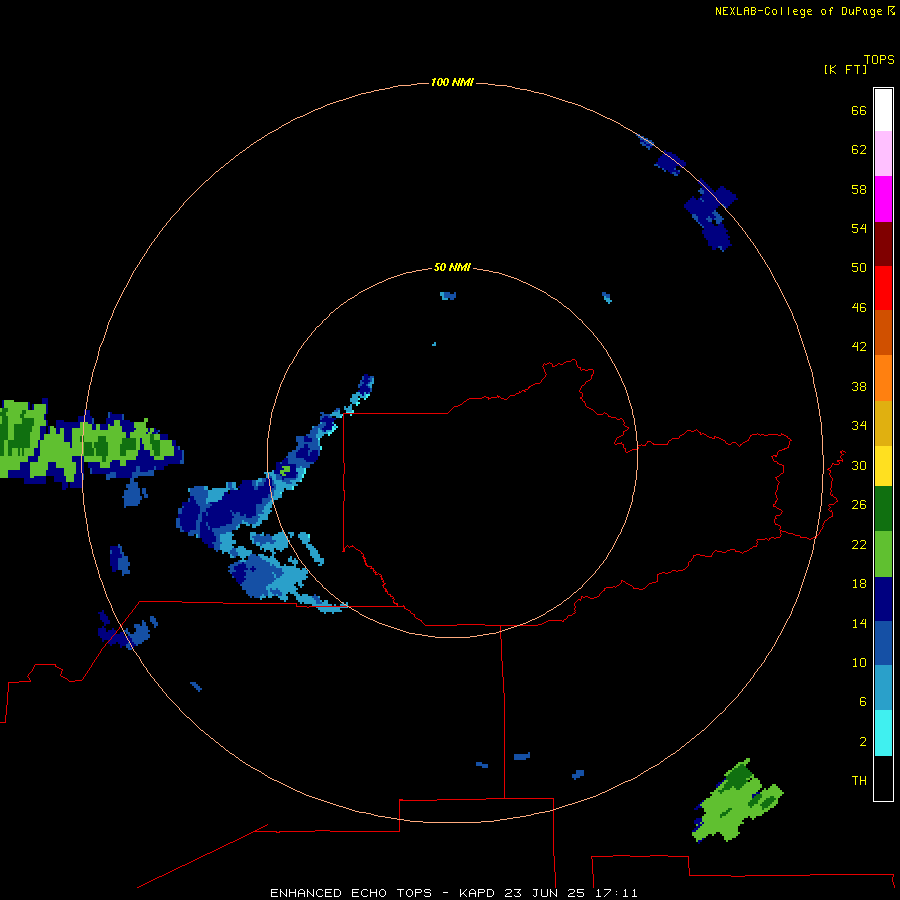Click the TH threshold legend label

[859, 781]
